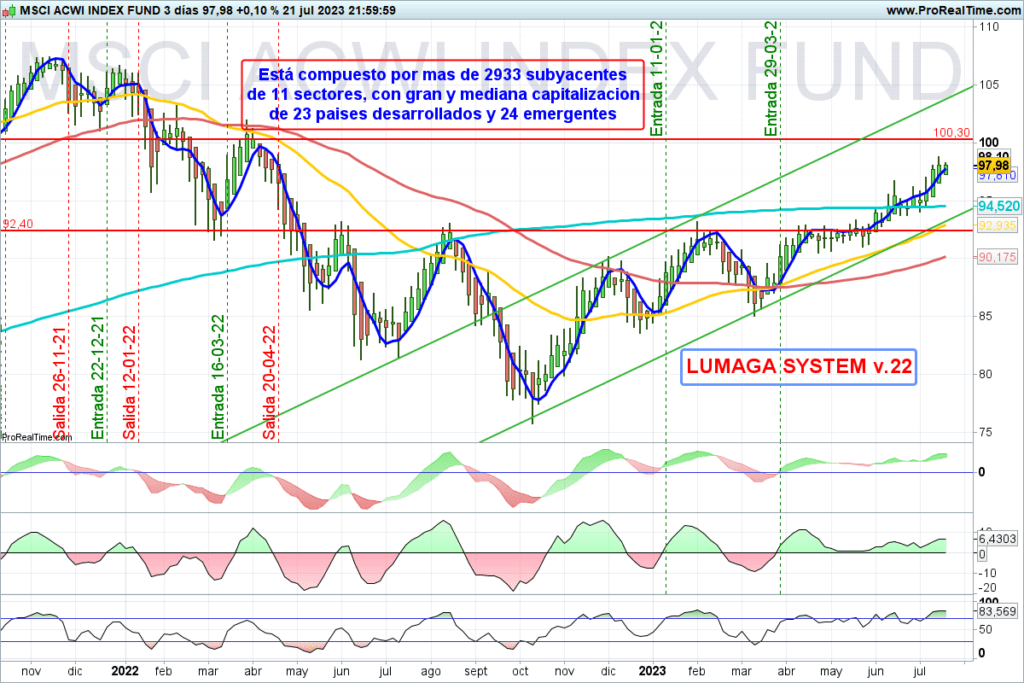Viewport: 1024px width, 683px height.
Task: Open the www.ProRealTime.com link
Action: point(953,10)
